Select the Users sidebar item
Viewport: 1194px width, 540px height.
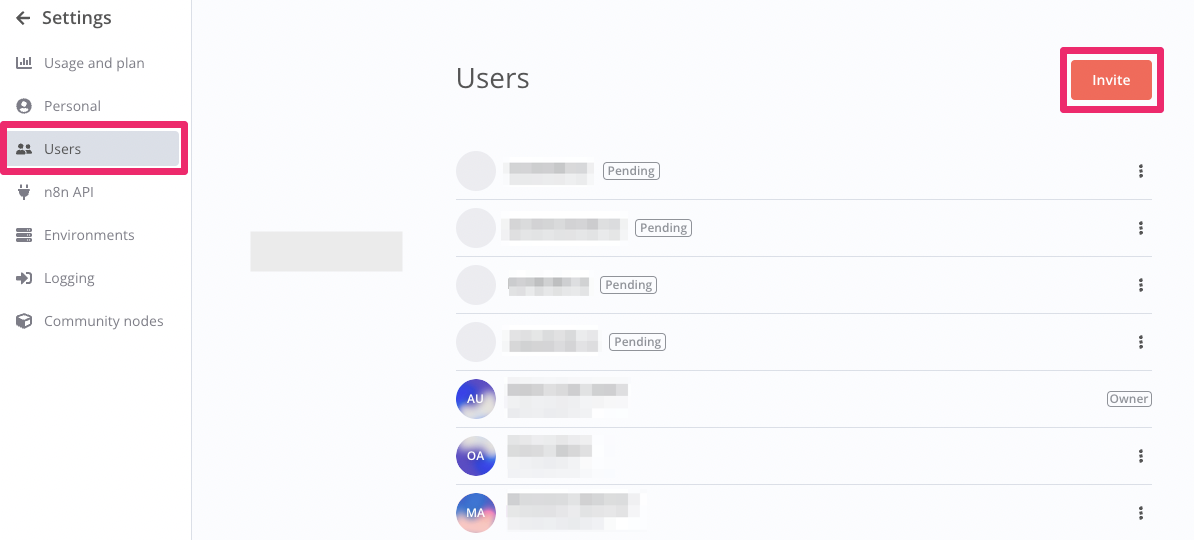[94, 149]
